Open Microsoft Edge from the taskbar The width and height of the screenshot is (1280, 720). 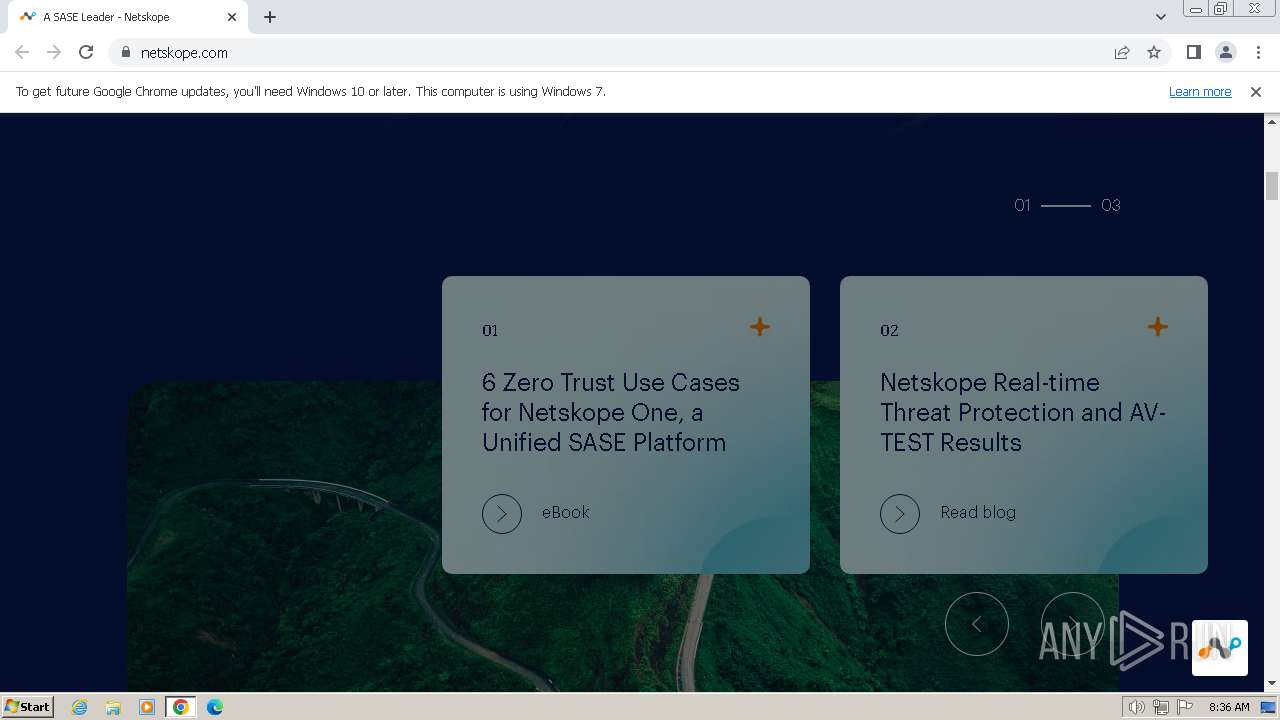pyautogui.click(x=215, y=707)
